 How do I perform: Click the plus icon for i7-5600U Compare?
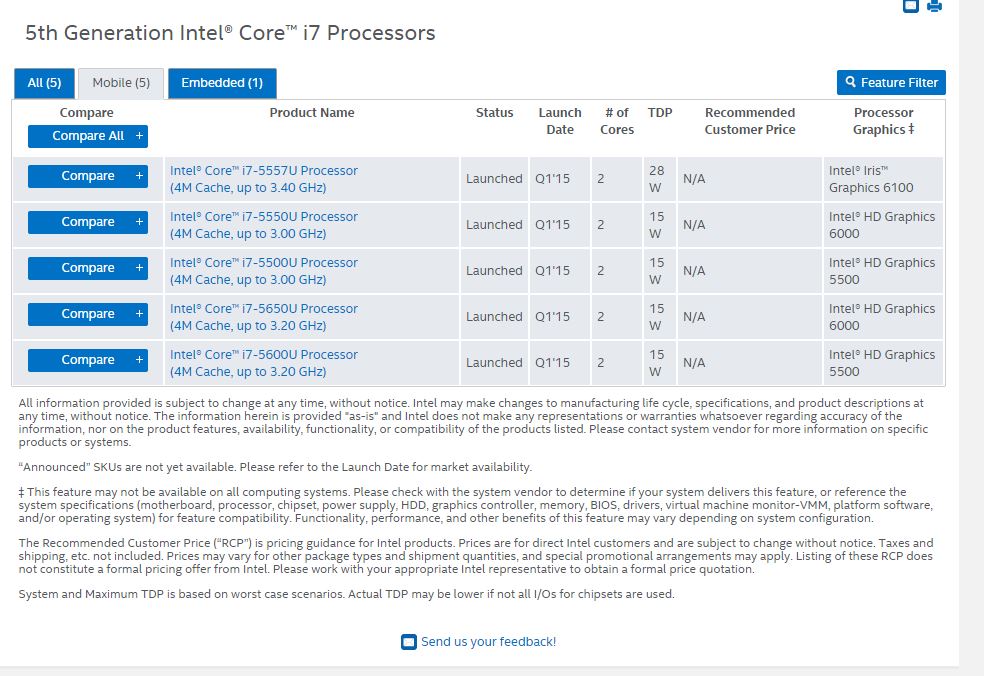139,360
